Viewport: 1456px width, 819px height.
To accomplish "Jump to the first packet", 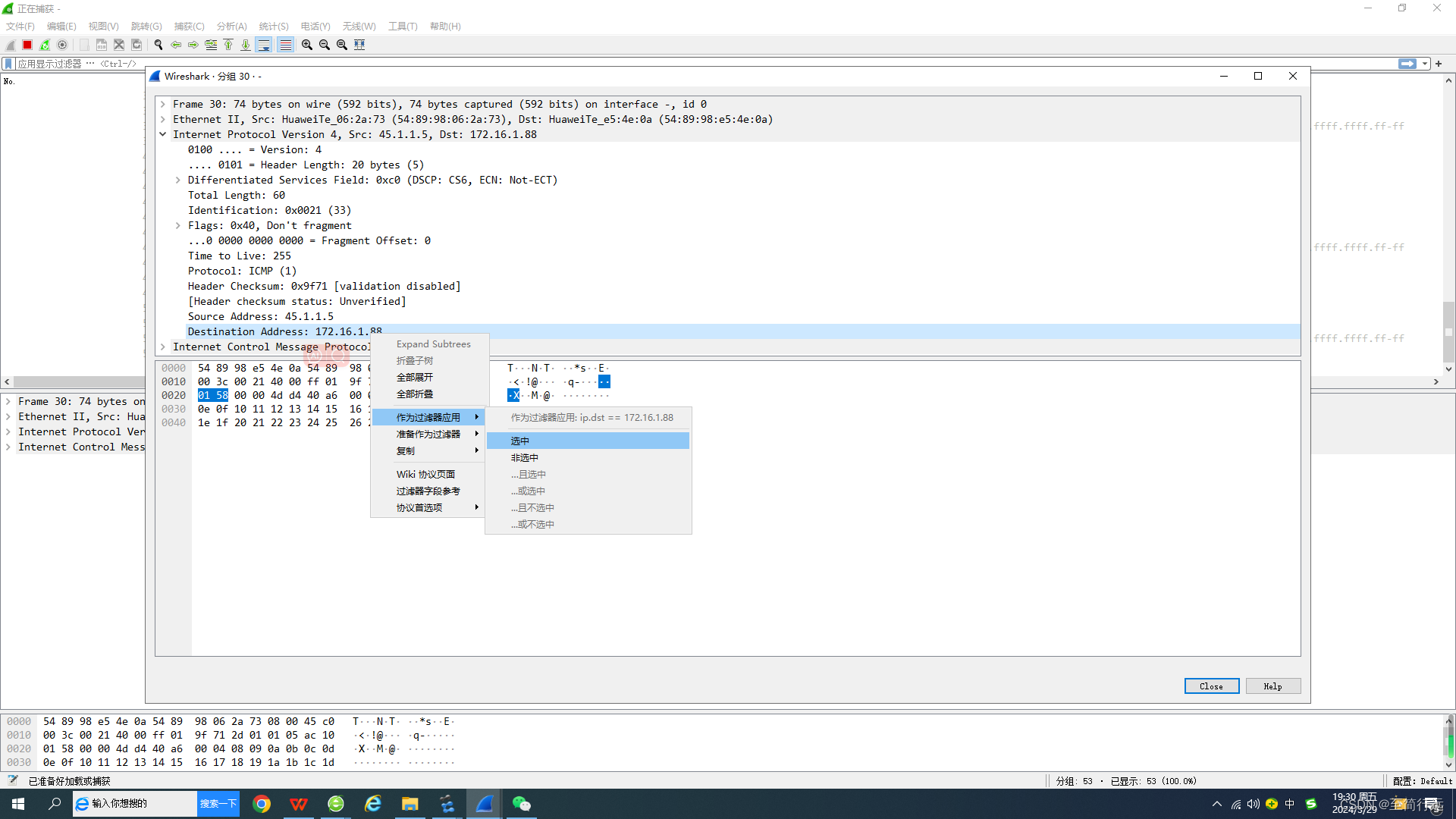I will [x=228, y=45].
